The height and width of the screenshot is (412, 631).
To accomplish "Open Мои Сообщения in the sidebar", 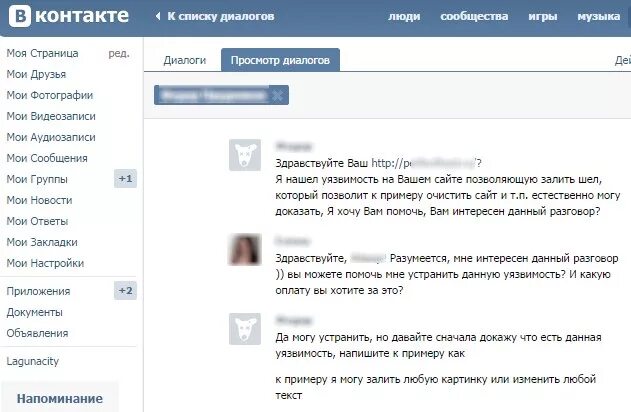I will pyautogui.click(x=47, y=158).
